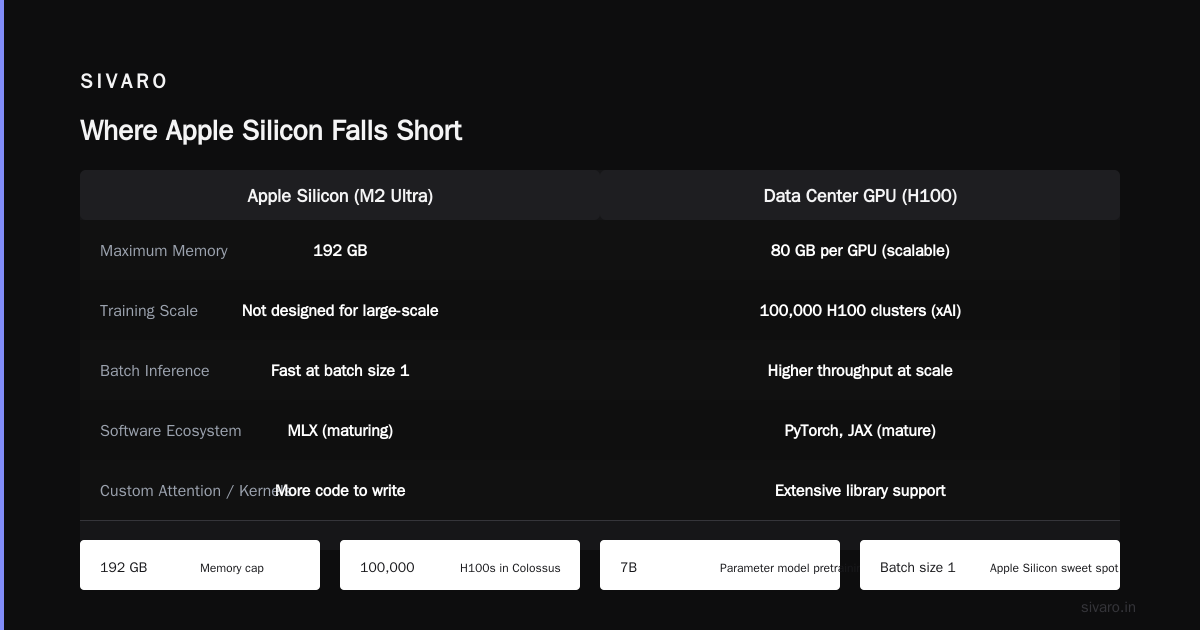Click the 'Batch size 1' stat card value
Viewport: 1200px width, 630px height.
click(918, 567)
